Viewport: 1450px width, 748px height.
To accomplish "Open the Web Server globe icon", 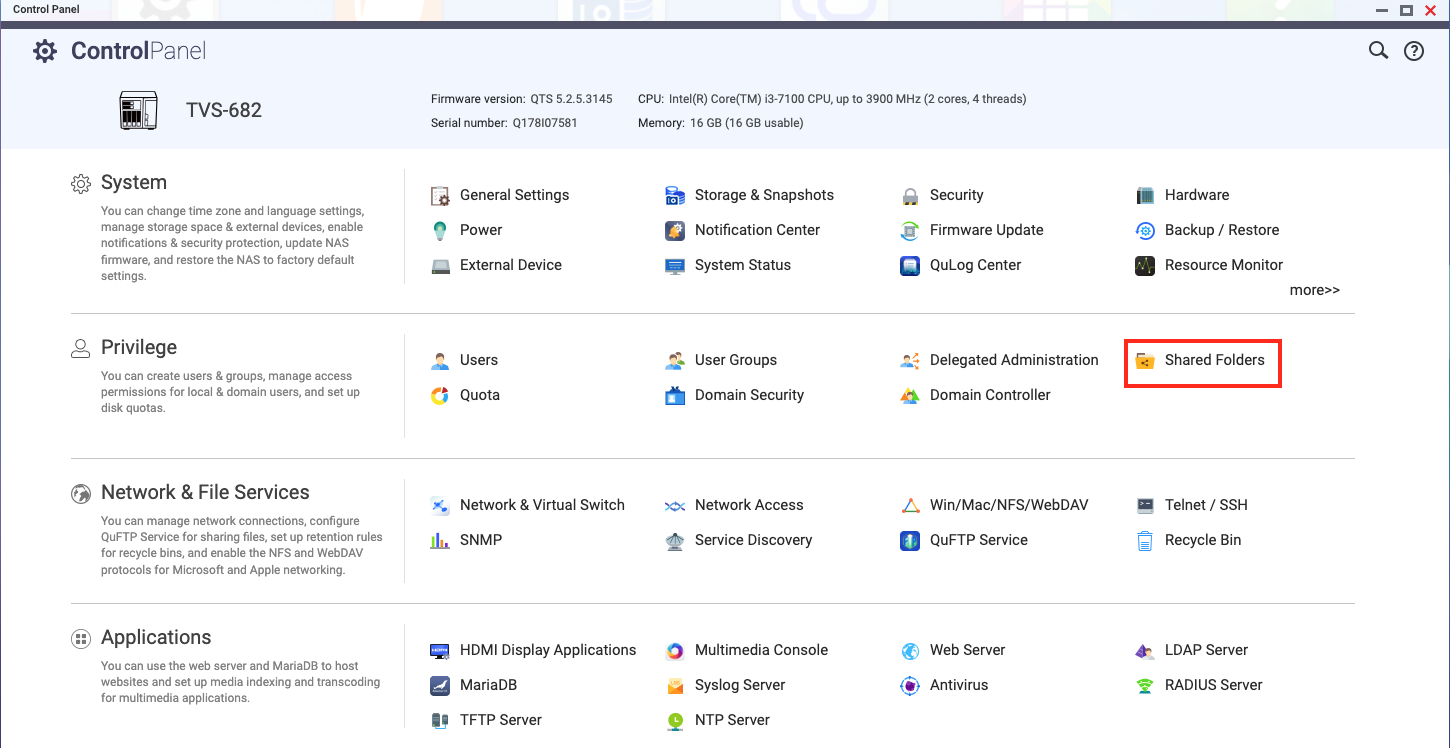I will pos(910,650).
